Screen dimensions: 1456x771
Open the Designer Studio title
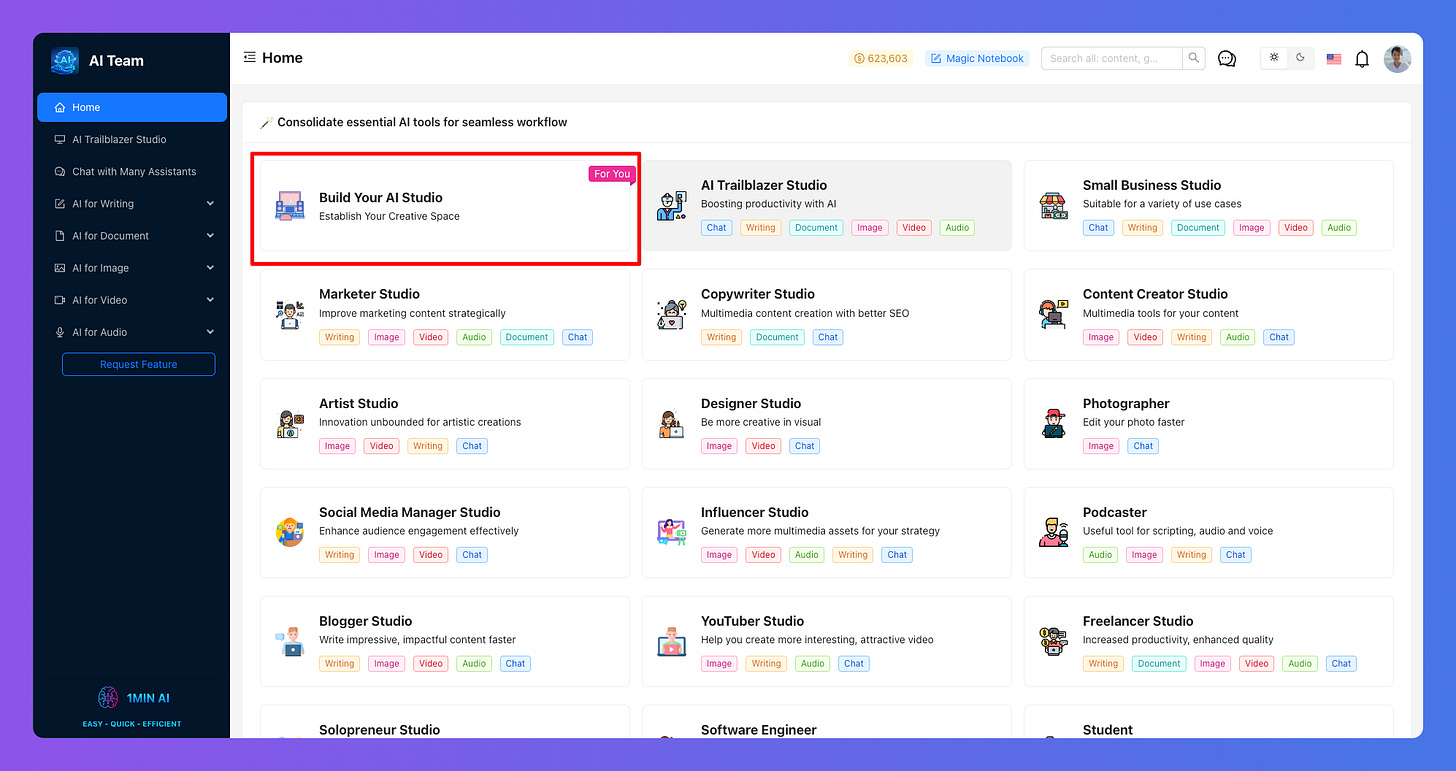[751, 403]
